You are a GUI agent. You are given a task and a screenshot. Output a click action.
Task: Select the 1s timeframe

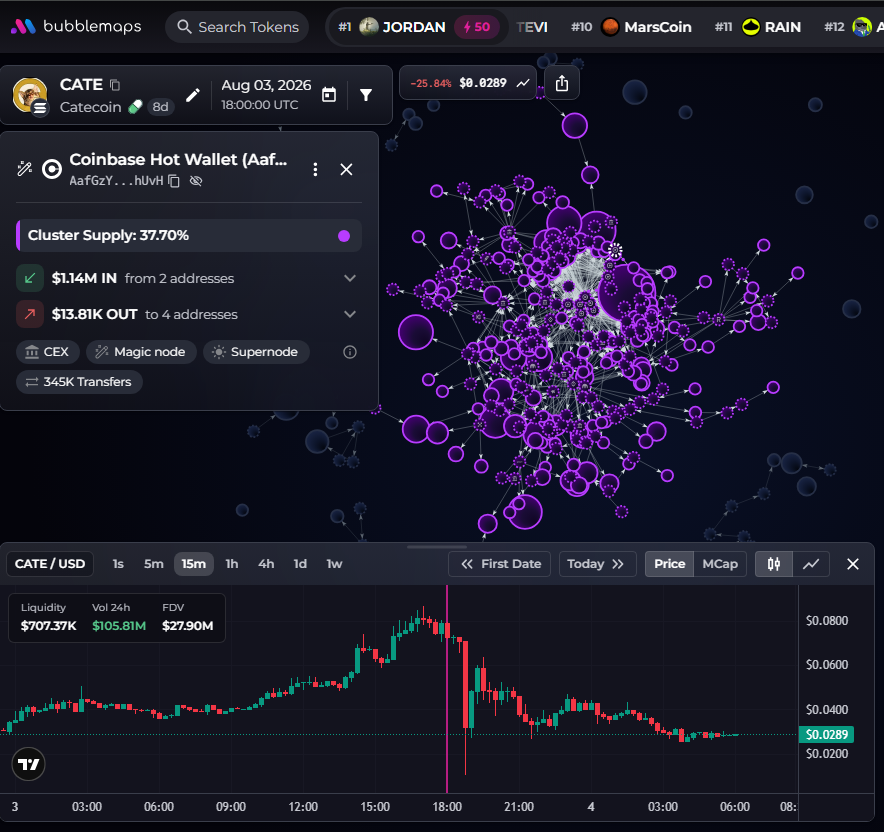(118, 564)
